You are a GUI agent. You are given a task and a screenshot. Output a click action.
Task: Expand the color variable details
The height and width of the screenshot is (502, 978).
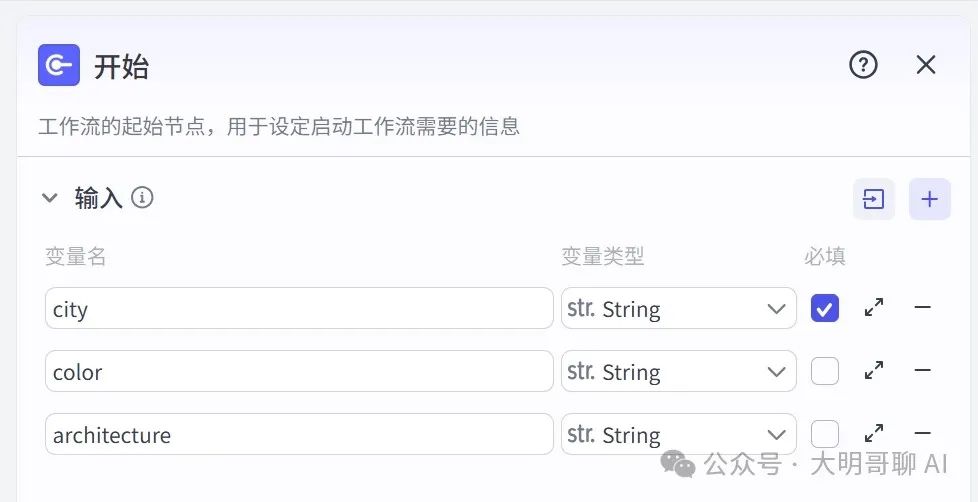tap(874, 371)
